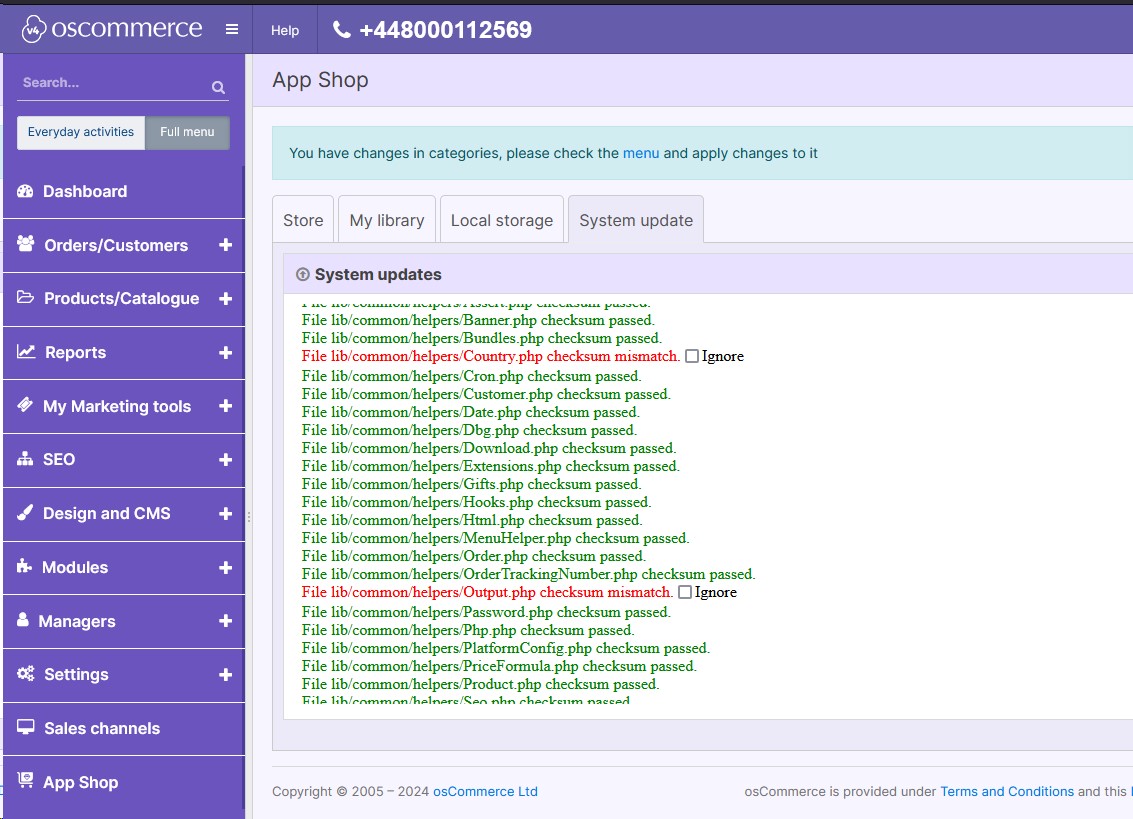Click the Dashboard gauge icon
Viewport: 1133px width, 819px height.
[x=25, y=192]
